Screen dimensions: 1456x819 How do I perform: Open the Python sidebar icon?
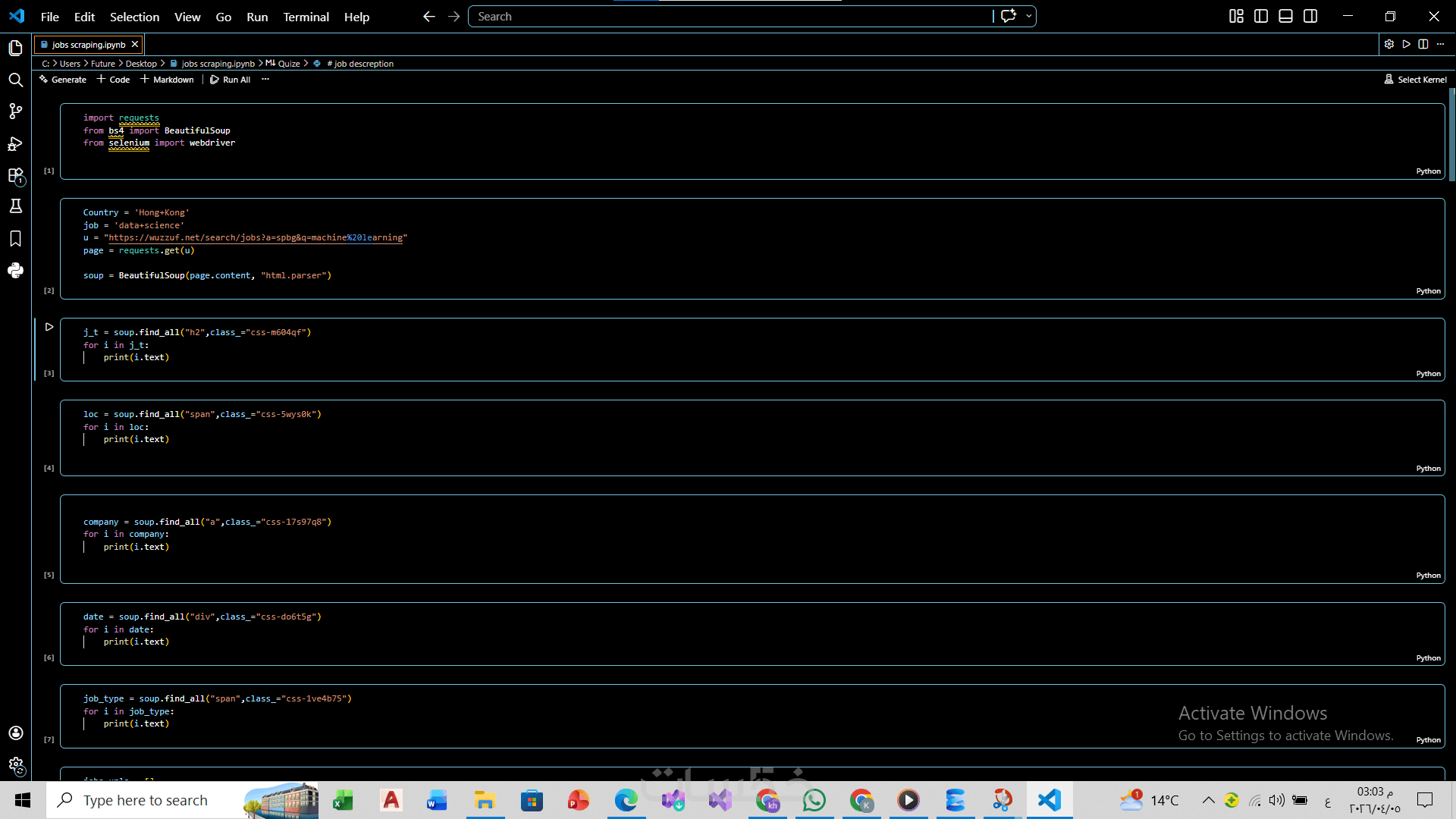point(15,271)
